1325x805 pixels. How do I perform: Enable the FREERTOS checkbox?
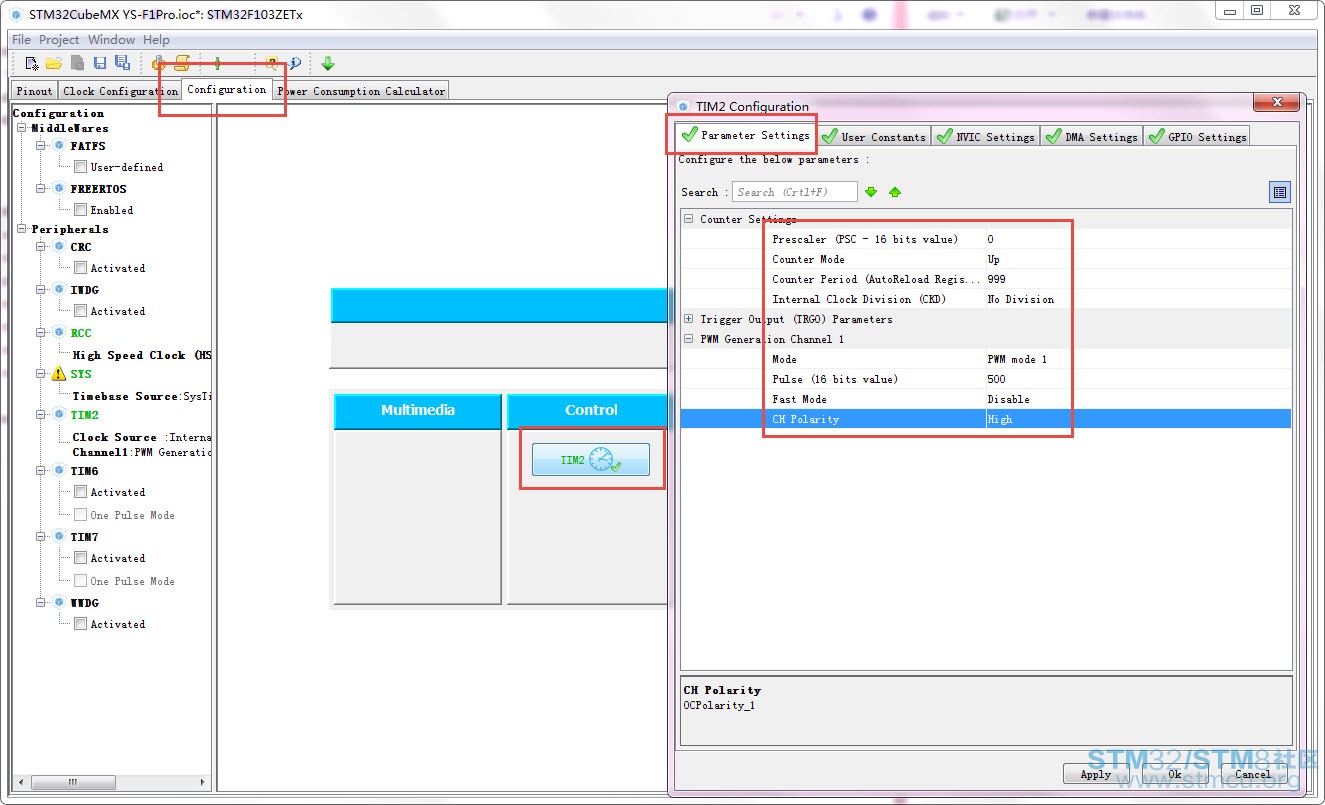click(x=80, y=210)
